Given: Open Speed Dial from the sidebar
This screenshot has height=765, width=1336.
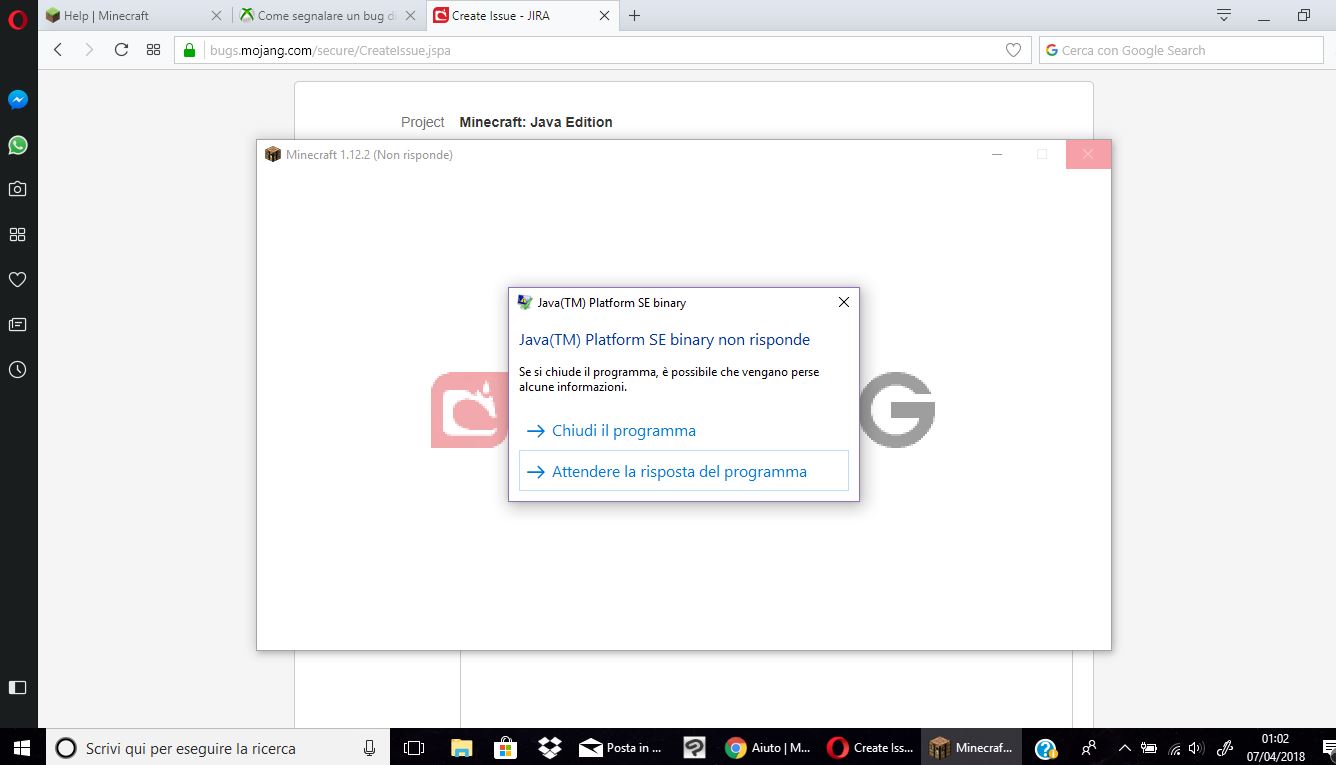Looking at the screenshot, I should 17,234.
